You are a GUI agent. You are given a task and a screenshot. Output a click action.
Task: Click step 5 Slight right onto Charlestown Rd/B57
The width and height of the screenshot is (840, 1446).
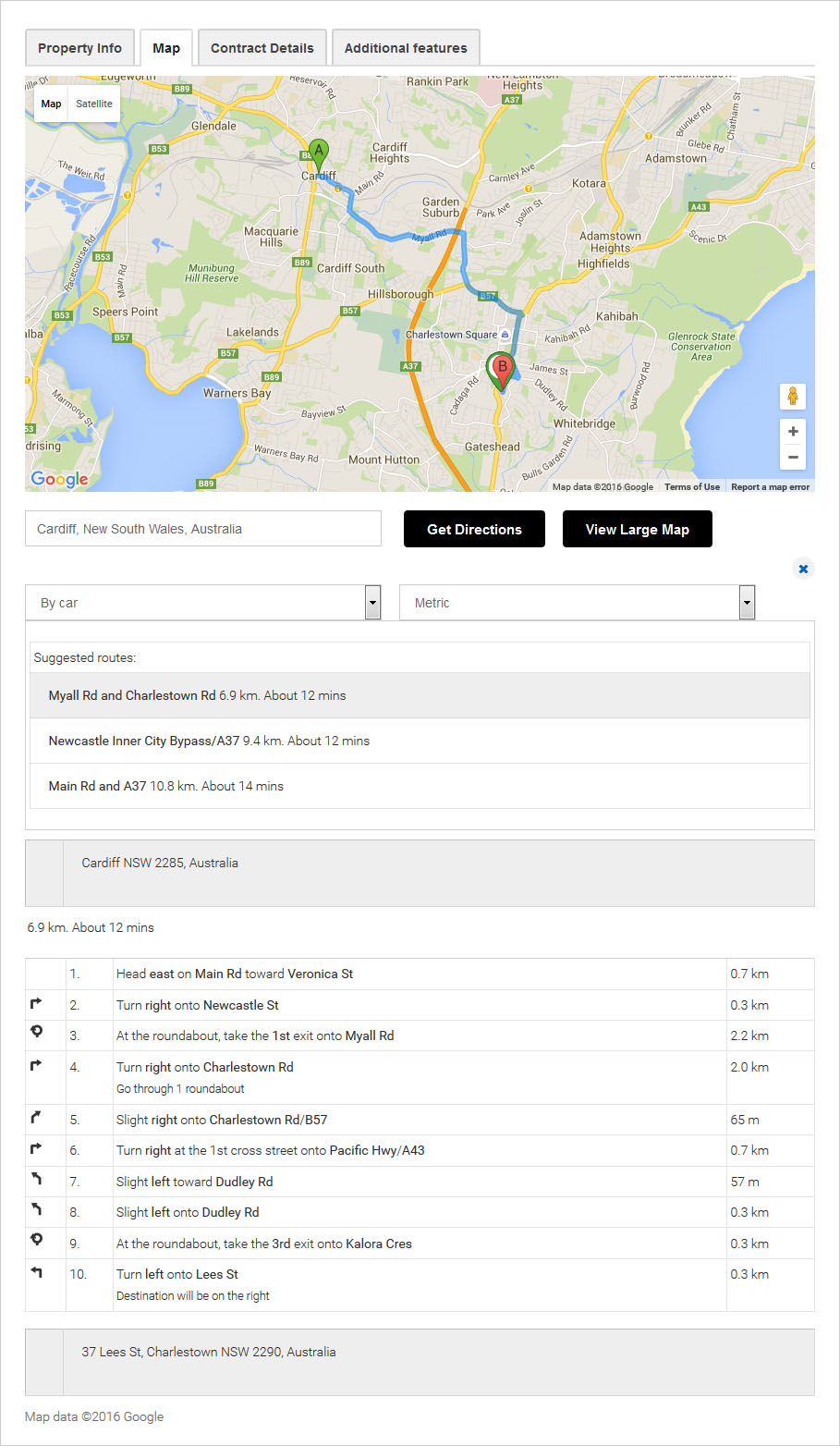tap(420, 1120)
